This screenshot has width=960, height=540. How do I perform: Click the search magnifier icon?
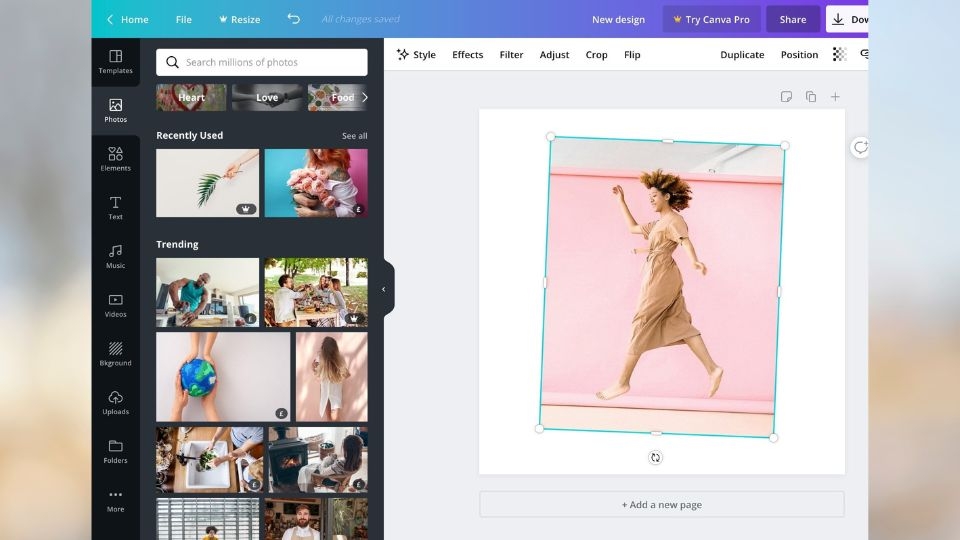point(172,62)
